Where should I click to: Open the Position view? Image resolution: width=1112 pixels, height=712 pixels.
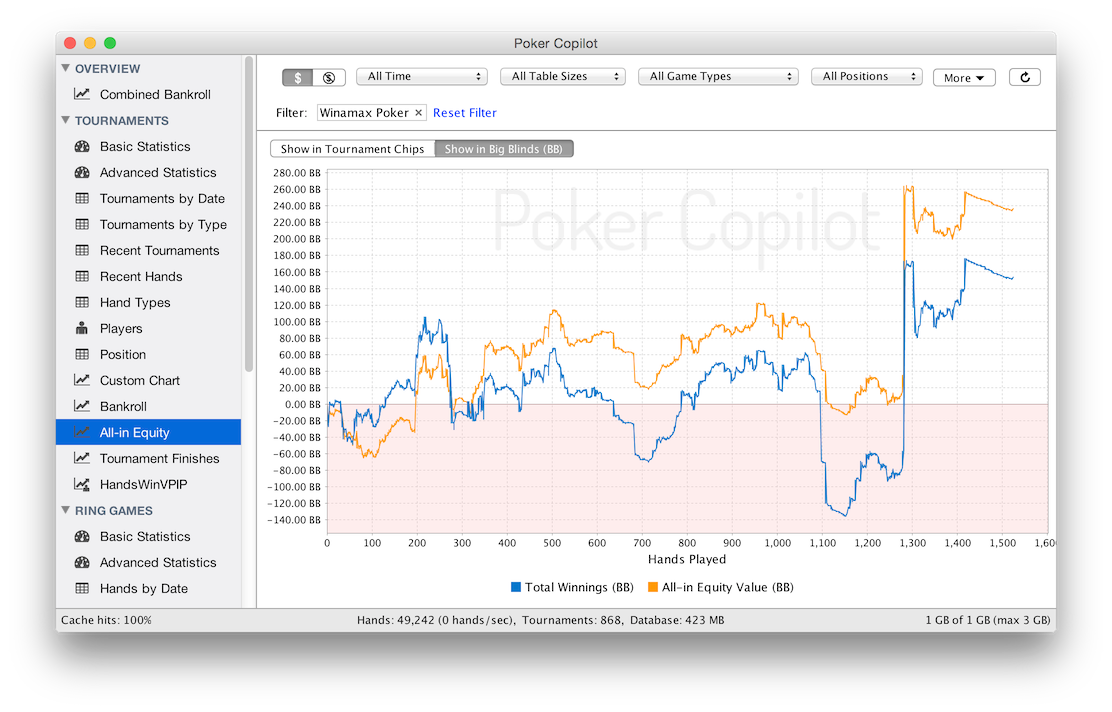(x=148, y=354)
